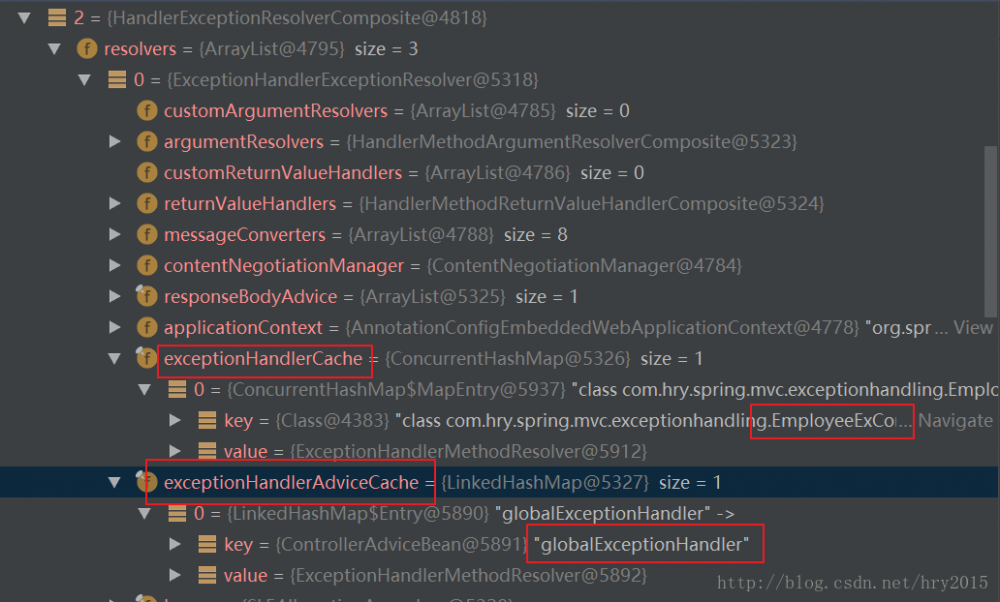The width and height of the screenshot is (1000, 602).
Task: Click the View link for applicationContext
Action: coord(975,327)
